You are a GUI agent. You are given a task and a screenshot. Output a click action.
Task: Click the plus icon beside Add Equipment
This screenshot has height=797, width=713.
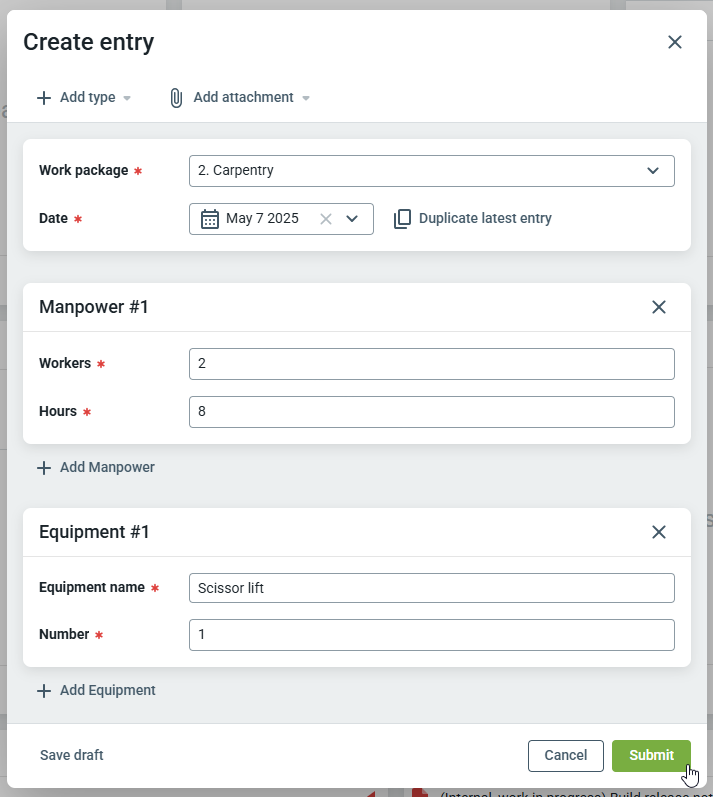click(x=44, y=691)
